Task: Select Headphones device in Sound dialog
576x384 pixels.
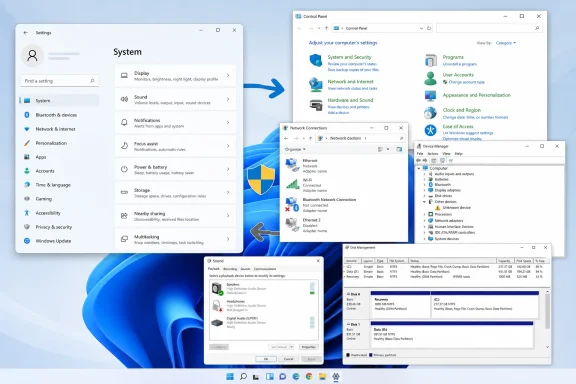Action: click(x=263, y=305)
